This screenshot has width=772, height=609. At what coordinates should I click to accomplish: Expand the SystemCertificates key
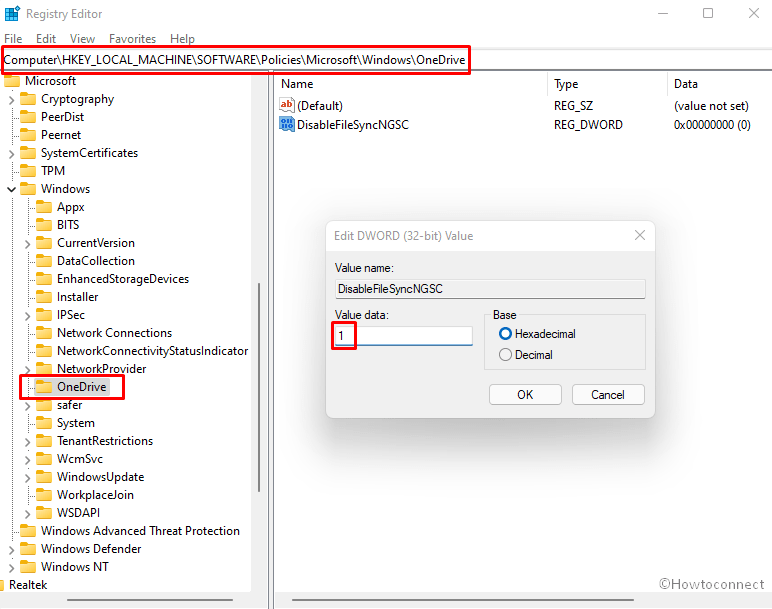coord(11,154)
